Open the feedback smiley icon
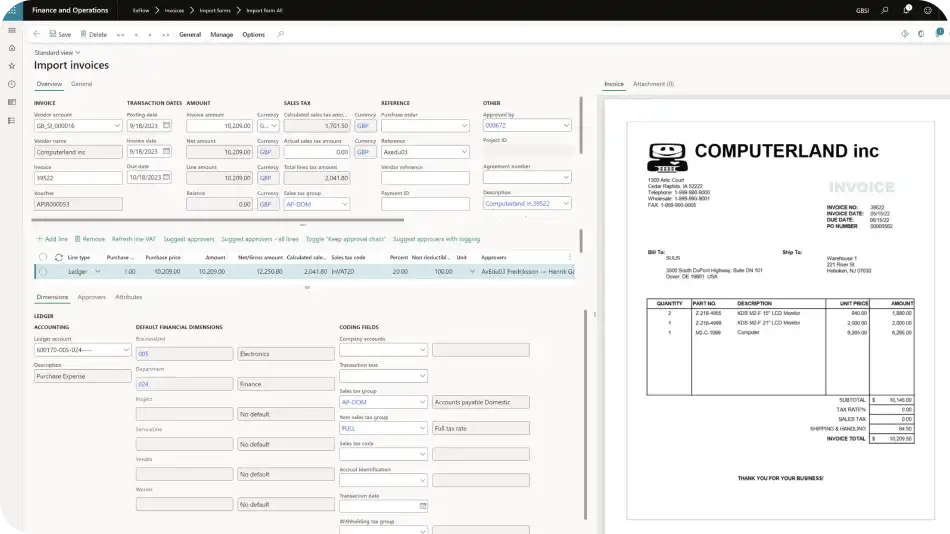The image size is (950, 534). (928, 10)
